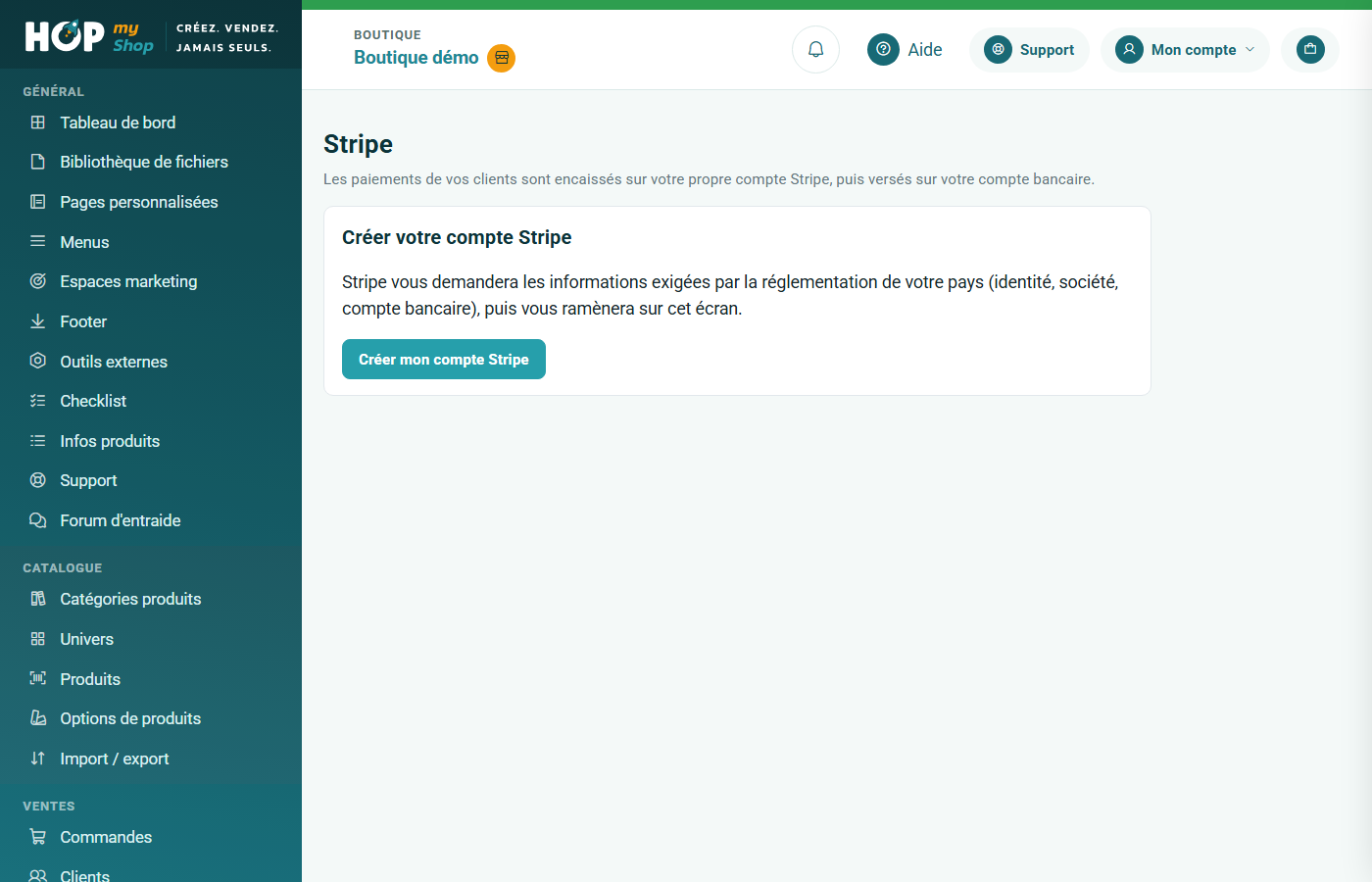Click the Boutique démo shop name

416,58
